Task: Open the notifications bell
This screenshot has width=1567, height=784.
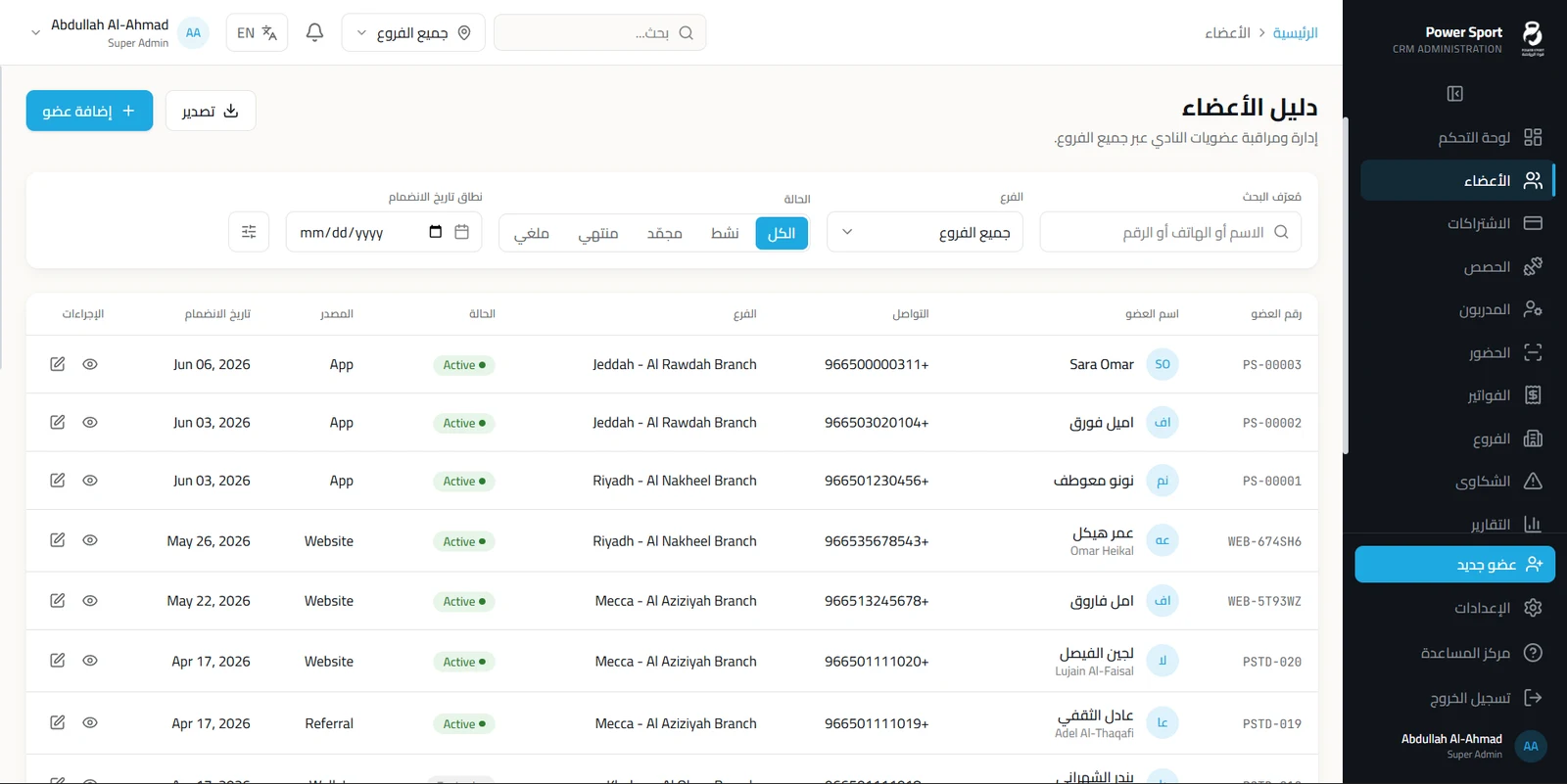Action: coord(314,32)
